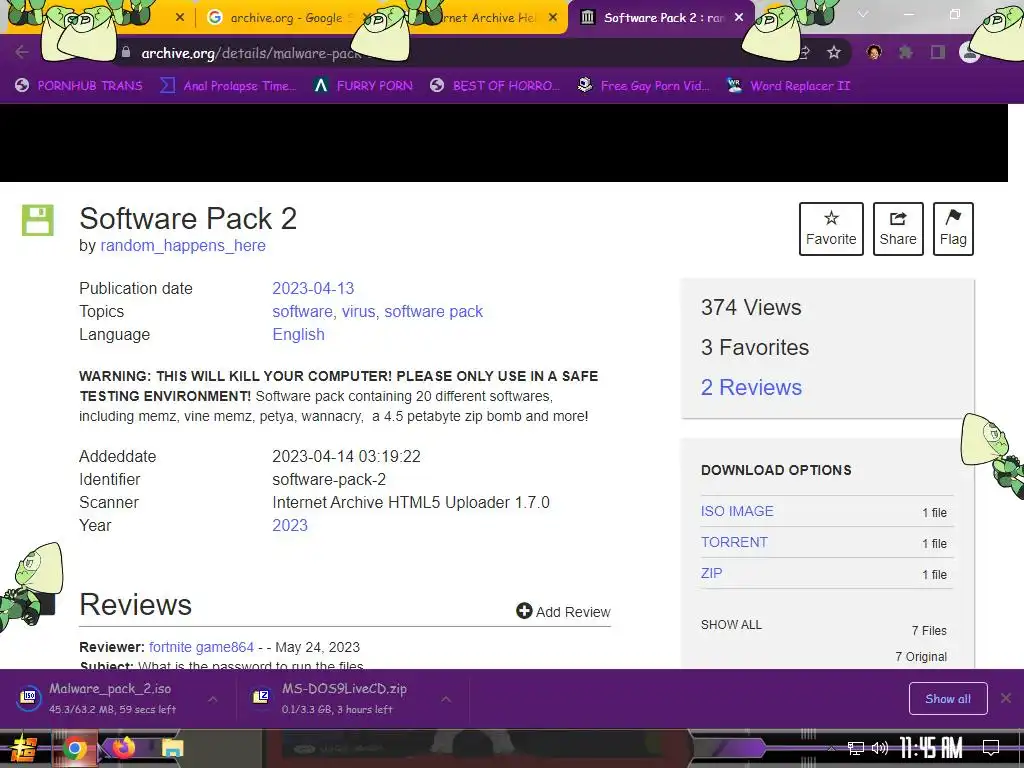Click SHOW ALL download options
The width and height of the screenshot is (1024, 768).
pyautogui.click(x=731, y=625)
